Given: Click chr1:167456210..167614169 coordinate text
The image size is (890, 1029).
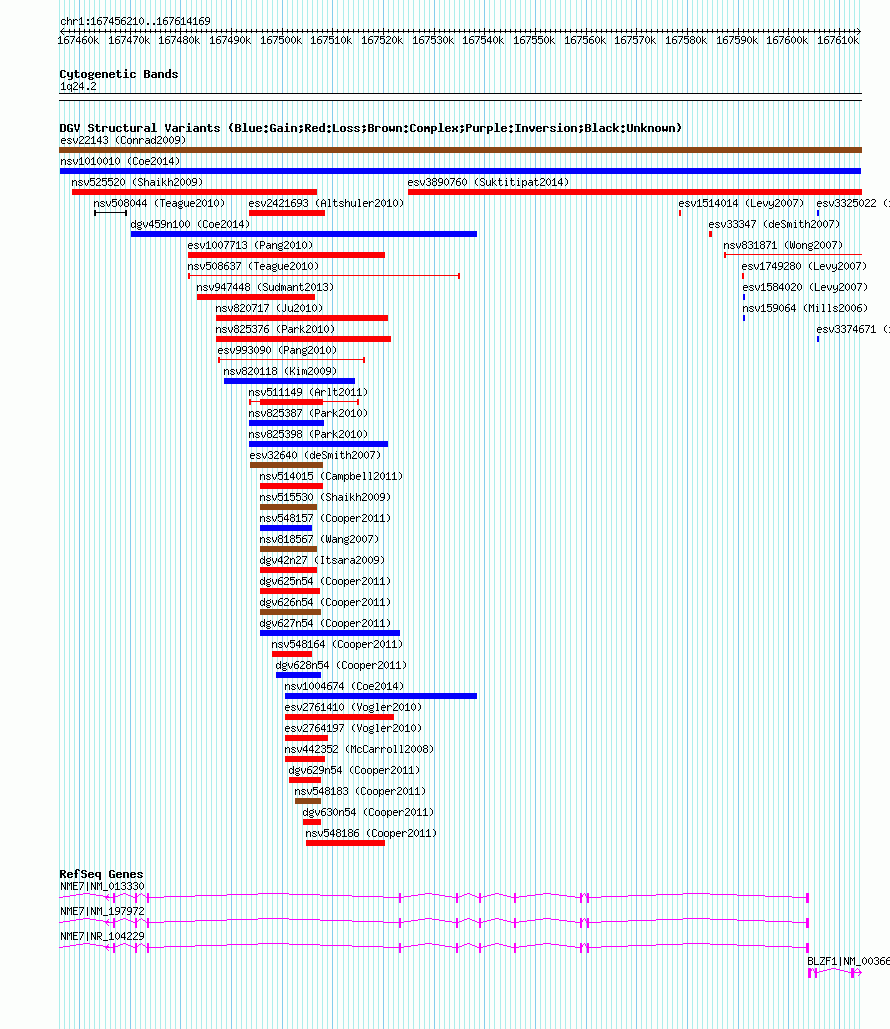Looking at the screenshot, I should pyautogui.click(x=135, y=22).
